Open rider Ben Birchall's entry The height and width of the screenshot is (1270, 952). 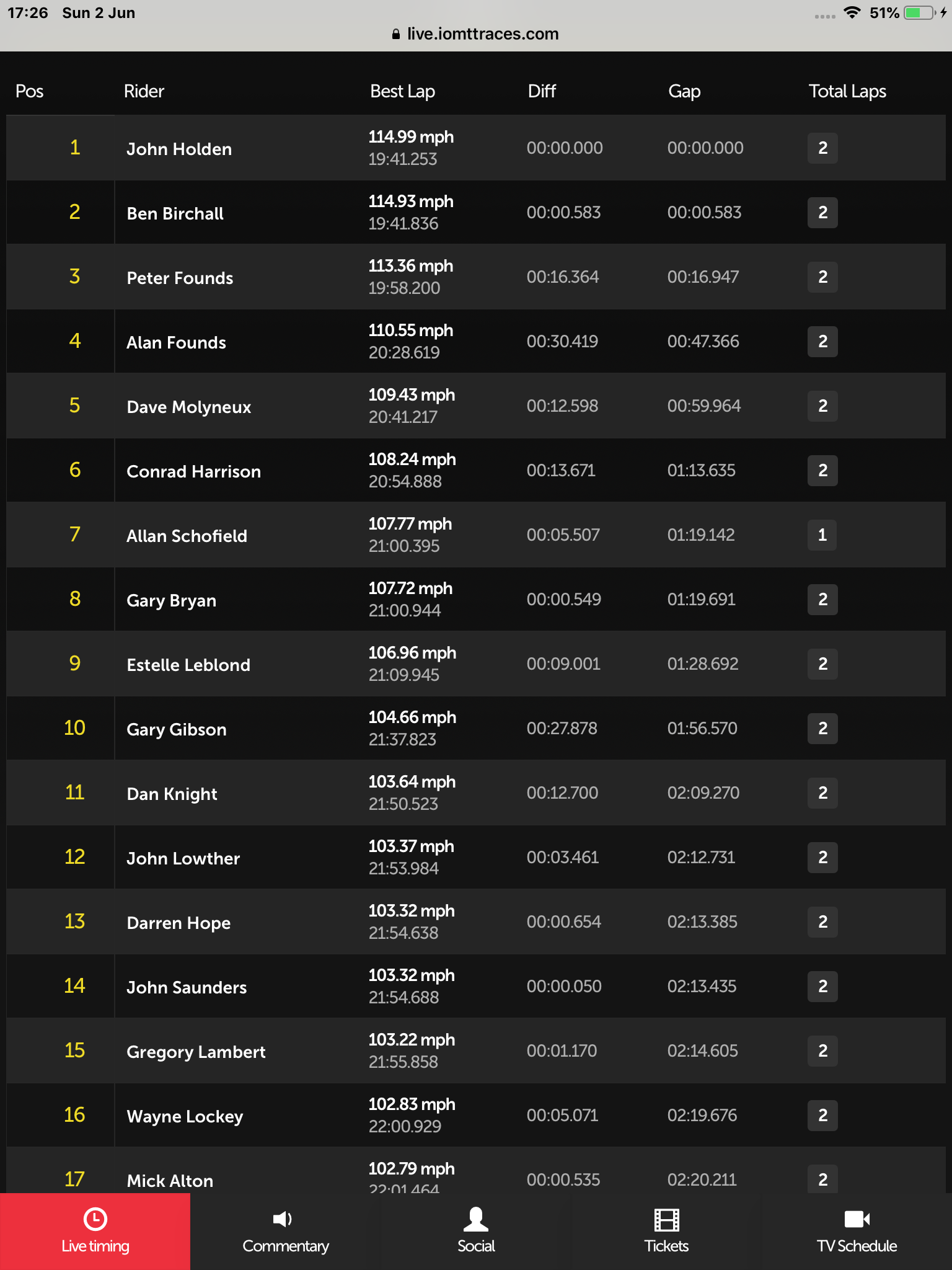tap(175, 213)
